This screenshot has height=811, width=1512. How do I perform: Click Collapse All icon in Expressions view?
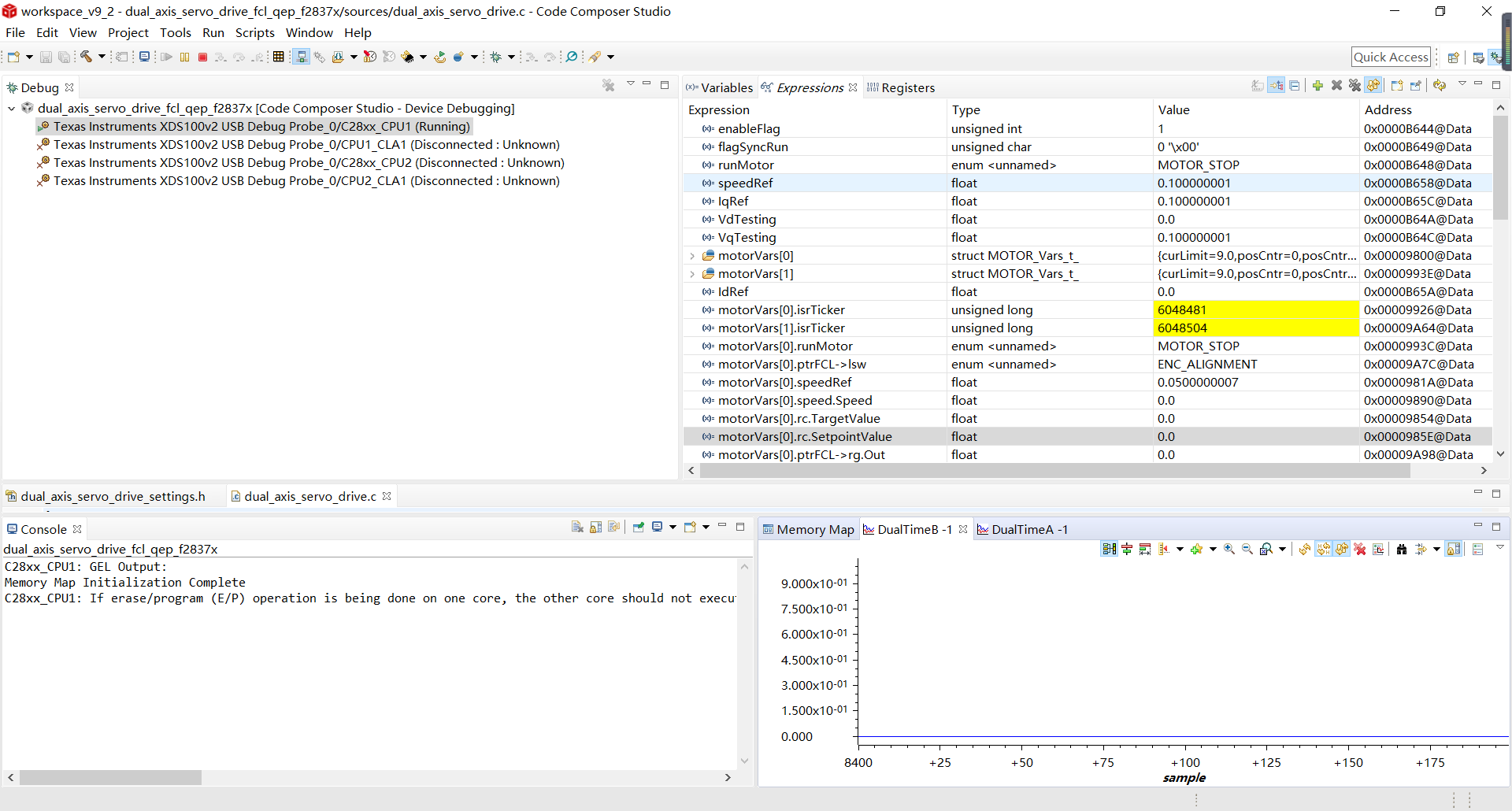[1295, 85]
